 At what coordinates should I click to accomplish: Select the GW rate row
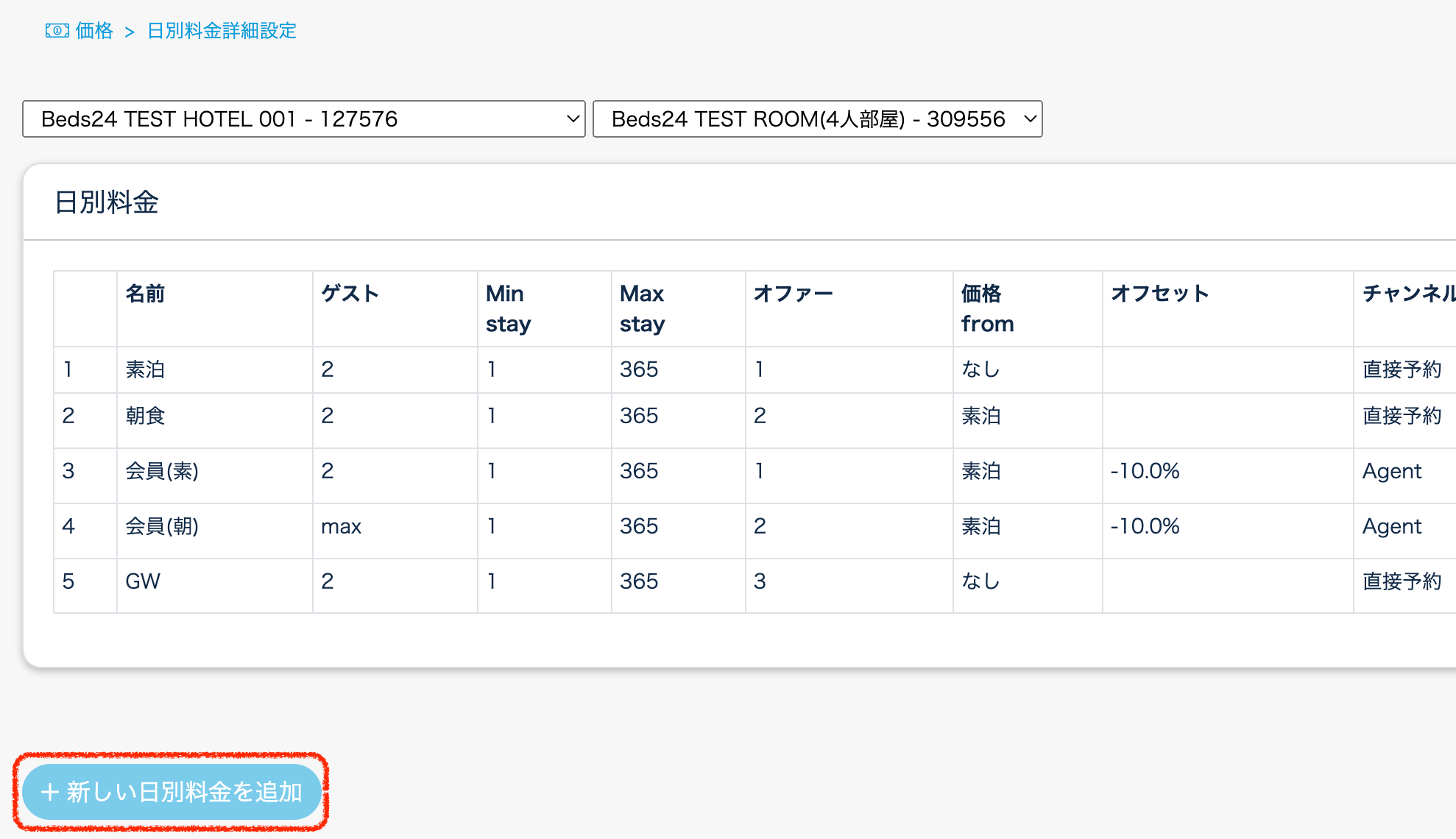[143, 581]
